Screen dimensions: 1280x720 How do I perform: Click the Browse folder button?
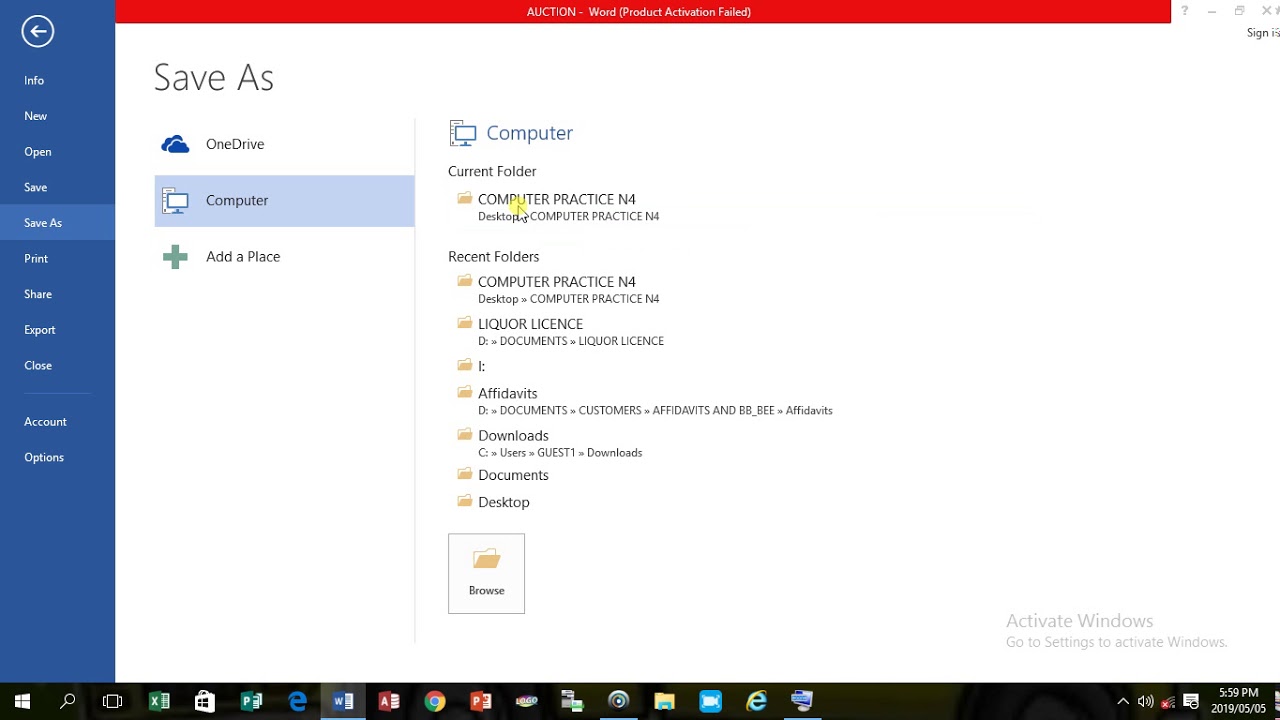click(x=486, y=573)
